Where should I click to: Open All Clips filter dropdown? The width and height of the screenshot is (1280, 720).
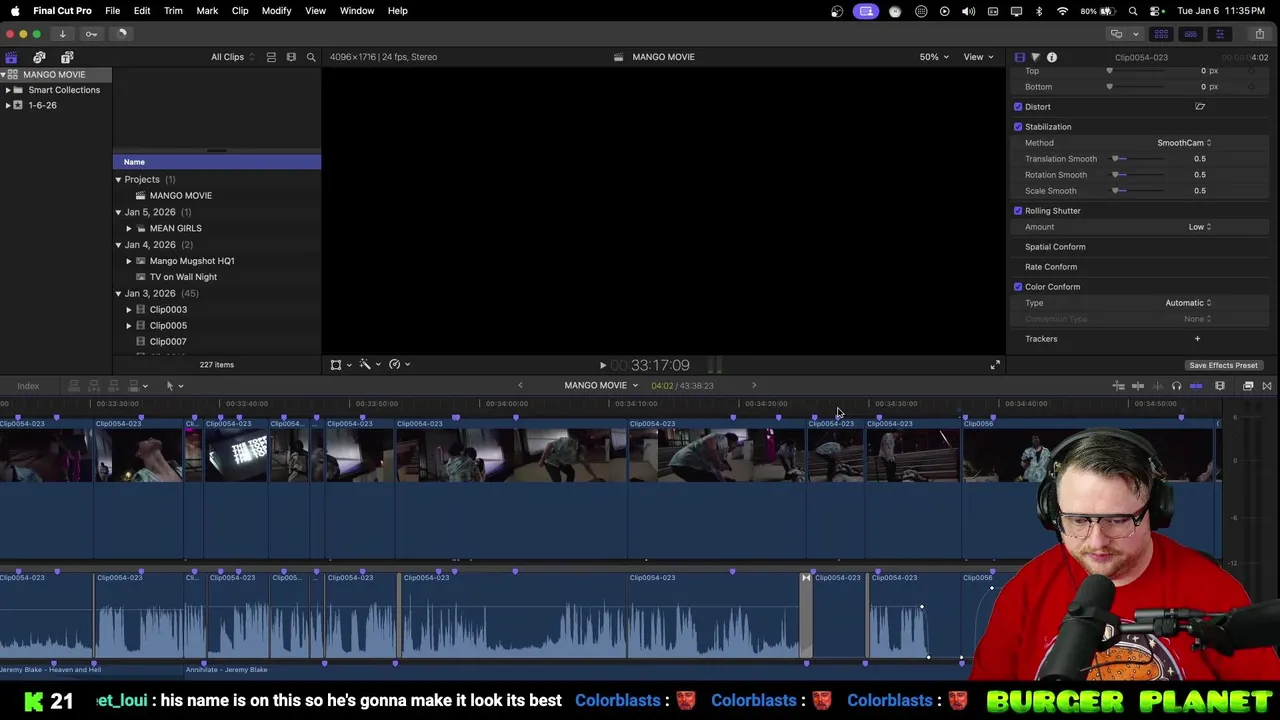click(x=232, y=57)
